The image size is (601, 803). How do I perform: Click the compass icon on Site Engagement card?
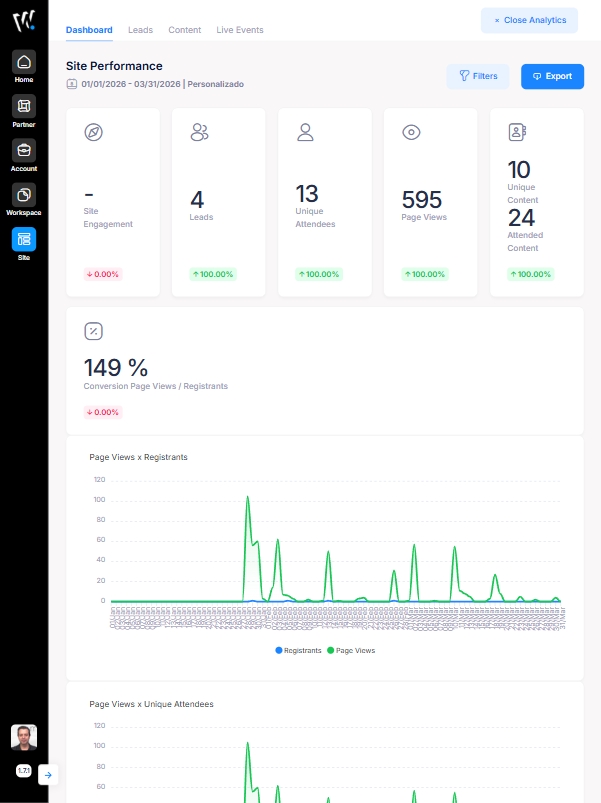(x=94, y=132)
